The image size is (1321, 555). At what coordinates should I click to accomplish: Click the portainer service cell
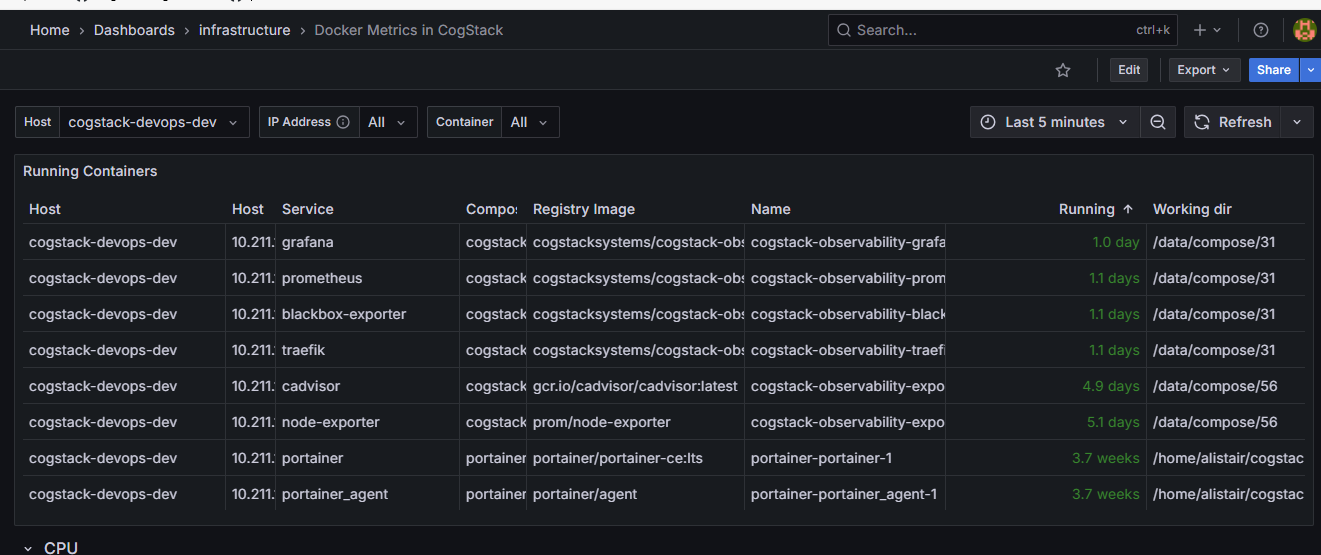(367, 458)
